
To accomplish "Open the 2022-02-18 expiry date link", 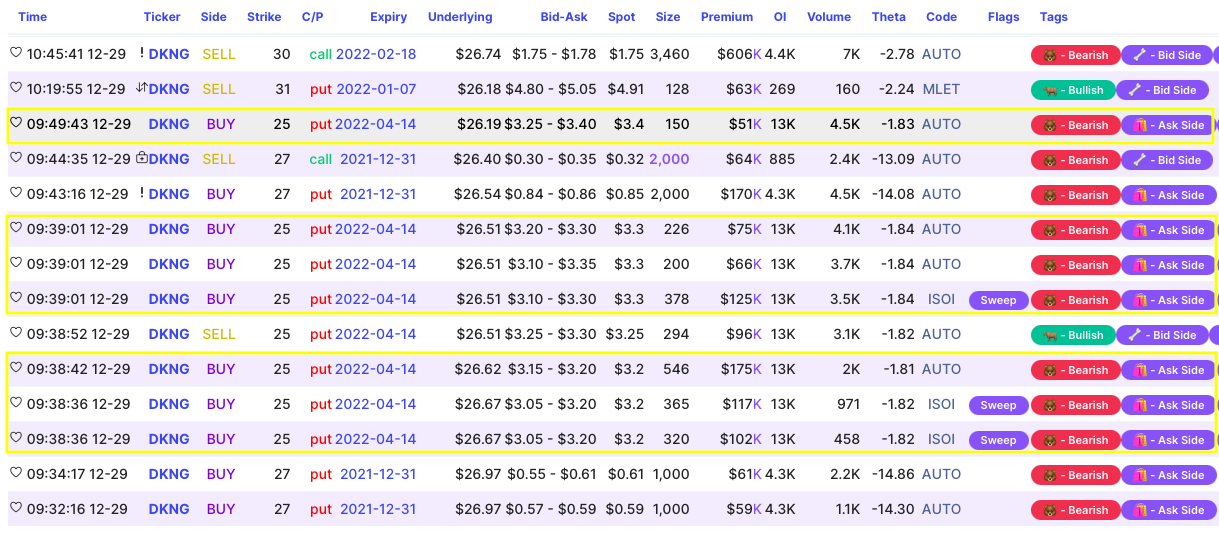I will point(376,54).
